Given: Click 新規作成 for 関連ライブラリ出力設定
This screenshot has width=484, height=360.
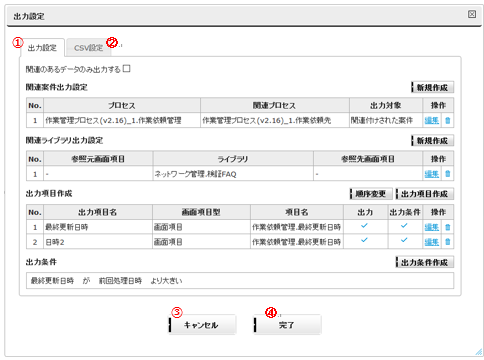Looking at the screenshot, I should pyautogui.click(x=432, y=141).
